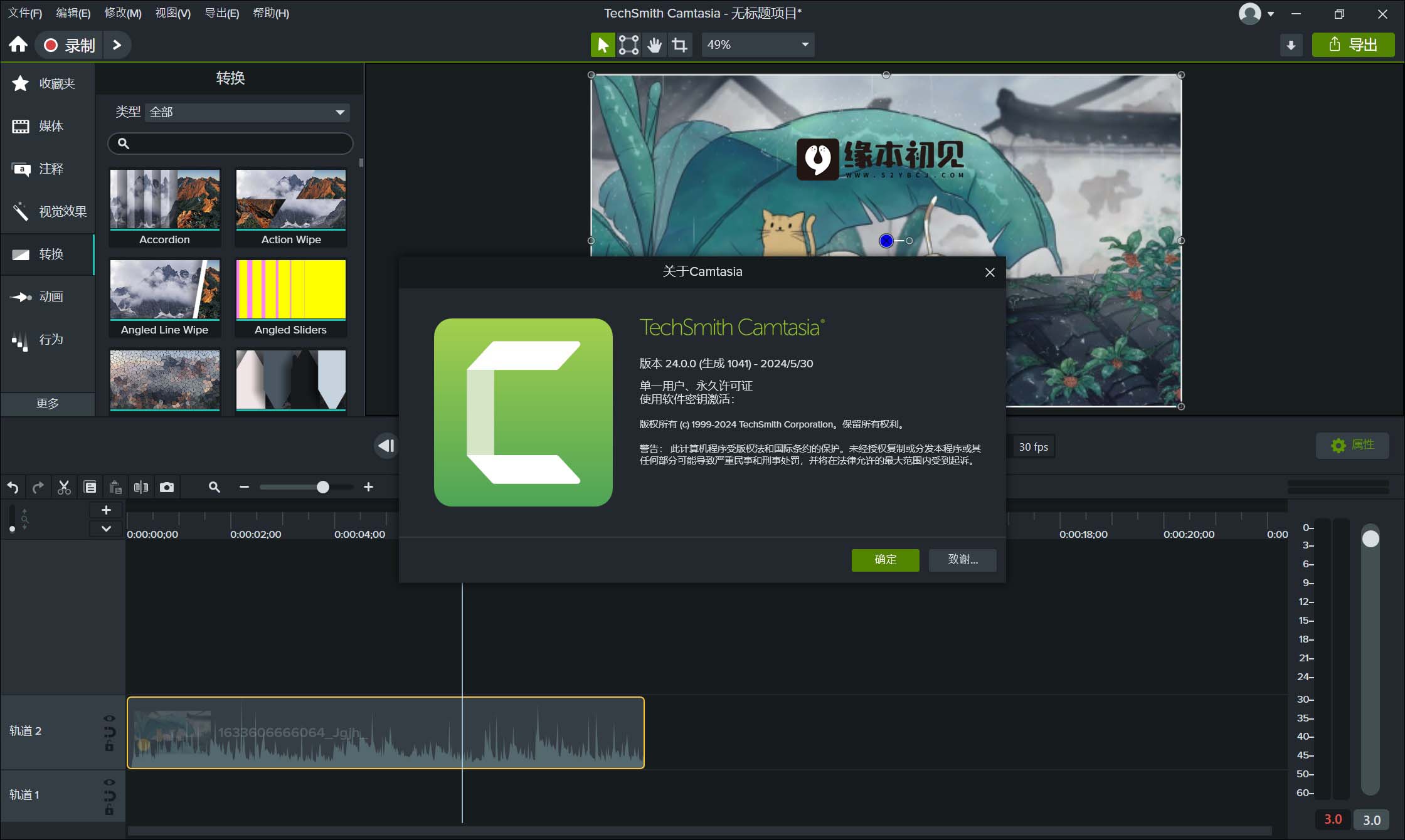Open the 动画 animations panel
The image size is (1405, 840).
pos(48,297)
